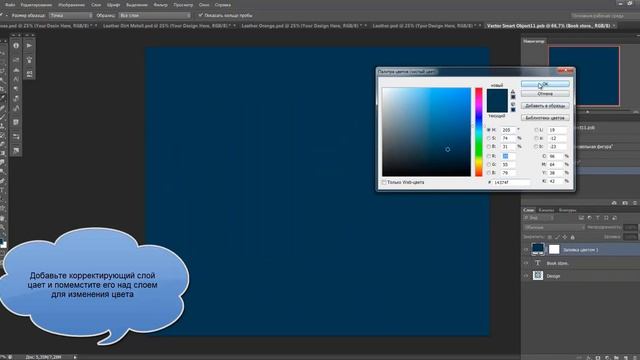640x360 pixels.
Task: Select HSB brightness B radio button
Action: pos(489,147)
